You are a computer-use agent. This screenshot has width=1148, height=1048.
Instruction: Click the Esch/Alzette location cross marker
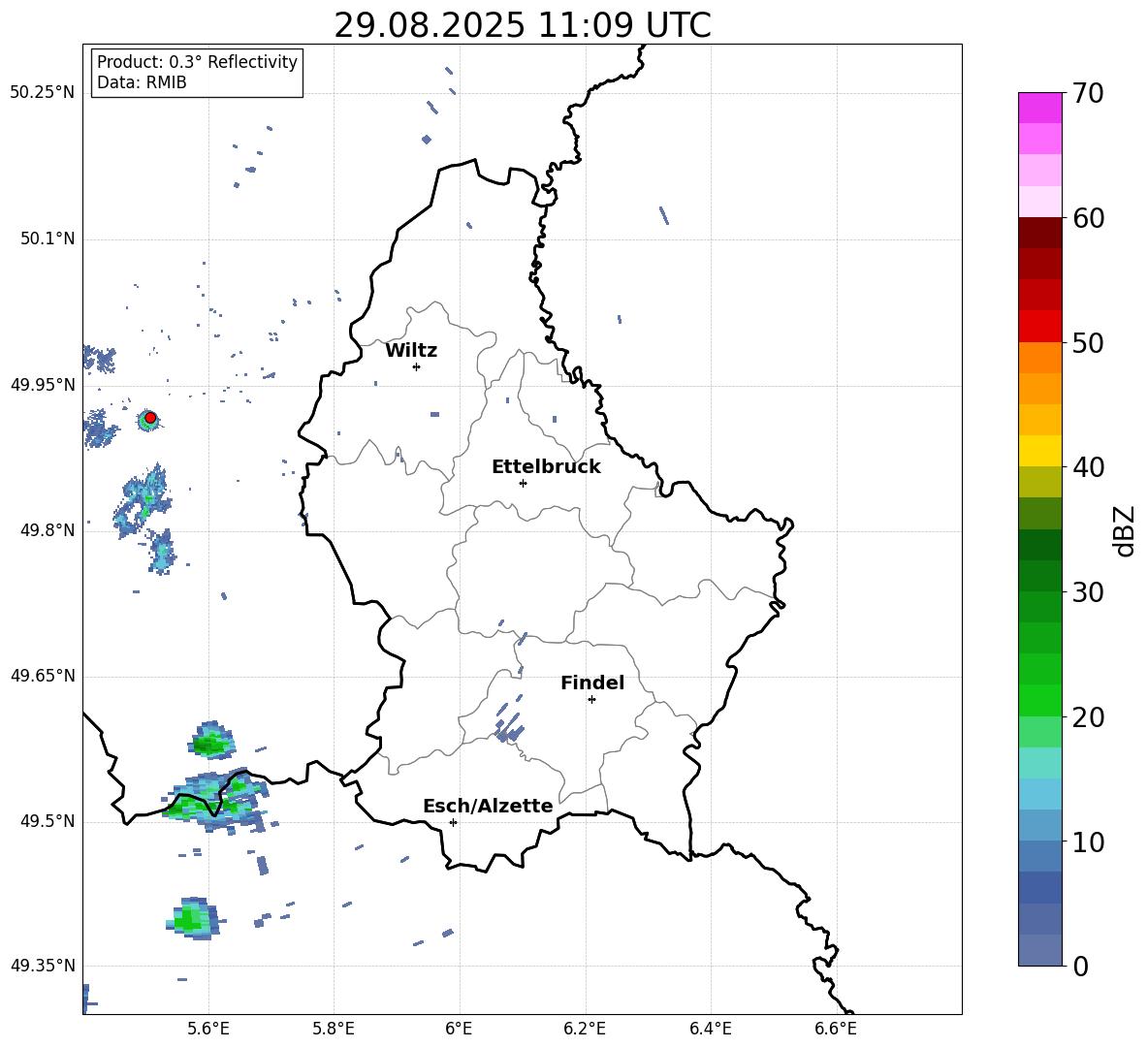coord(453,822)
